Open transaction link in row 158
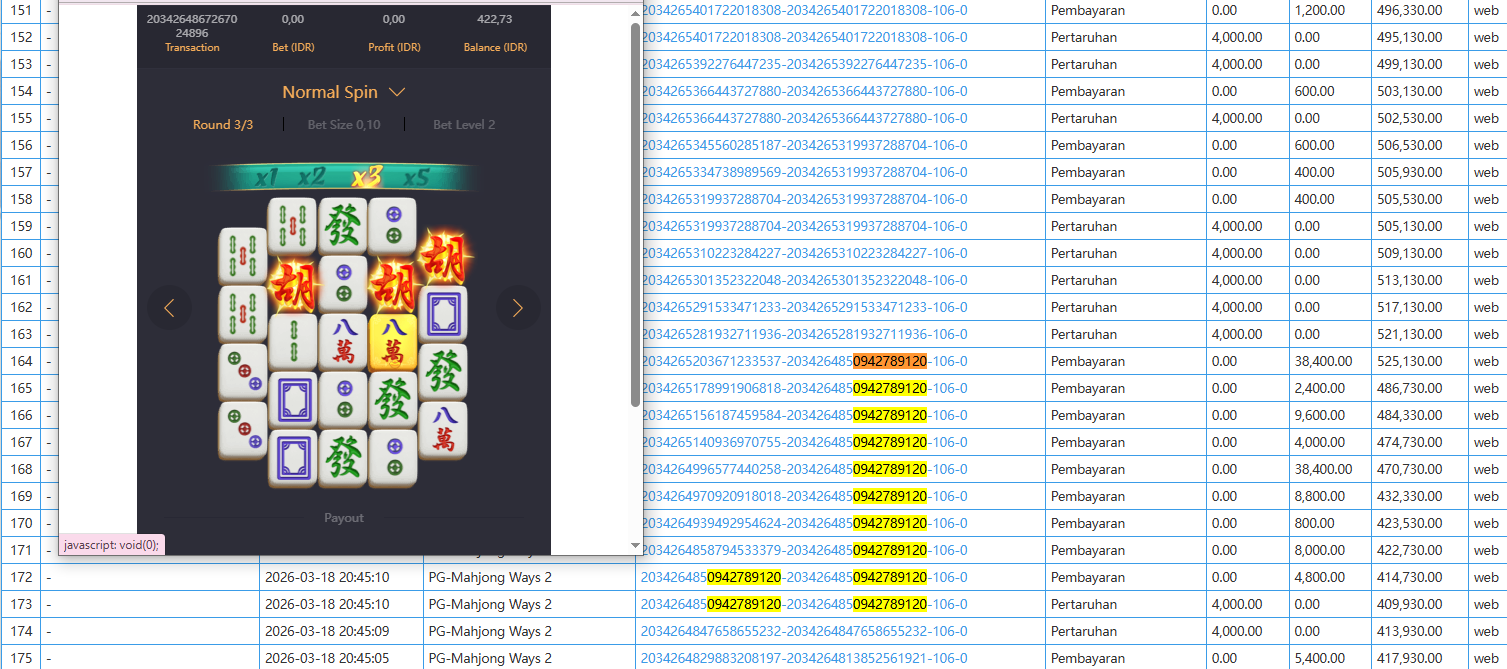This screenshot has width=1507, height=669. point(804,199)
